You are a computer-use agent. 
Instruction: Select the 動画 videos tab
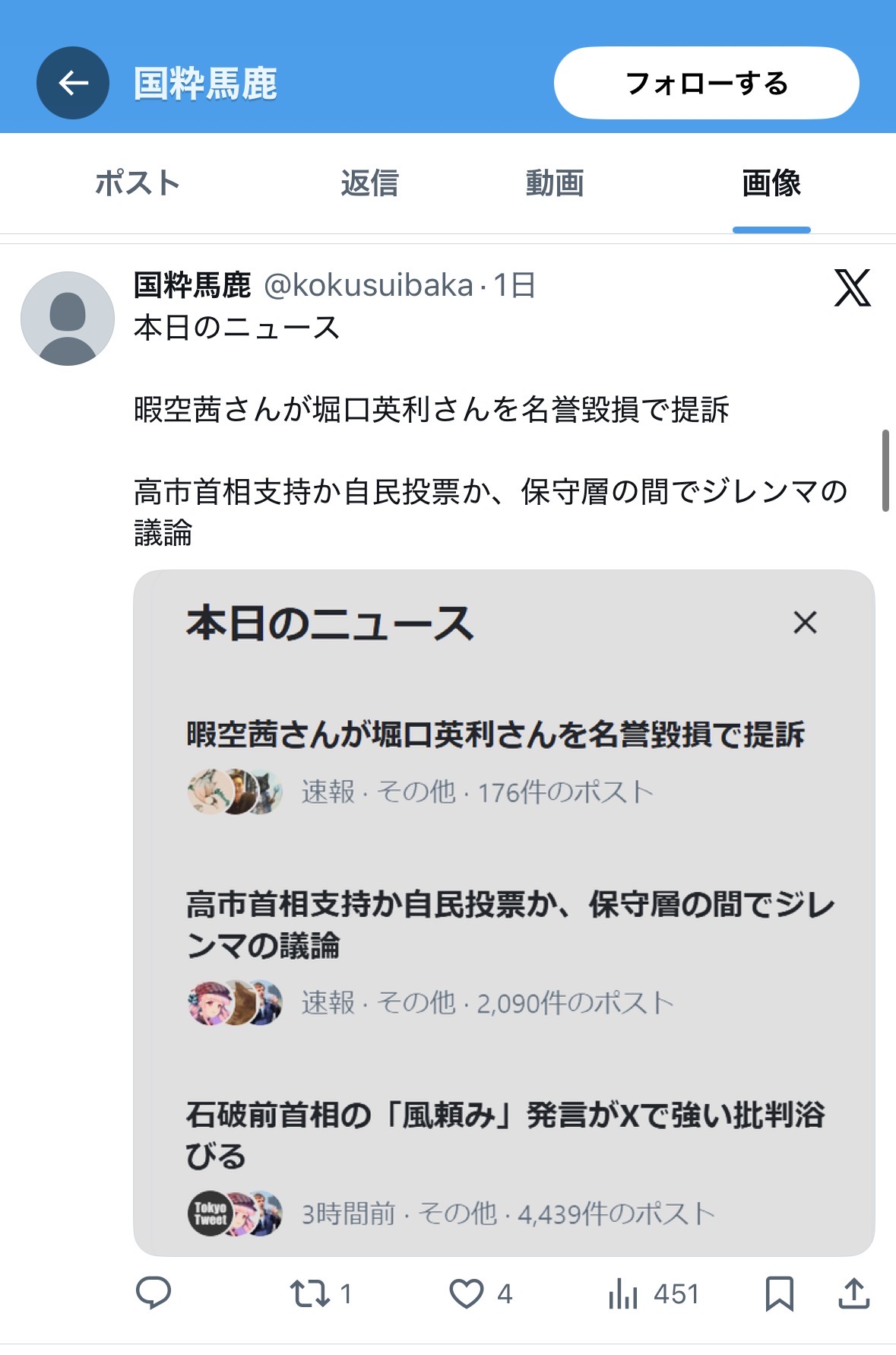[x=555, y=183]
